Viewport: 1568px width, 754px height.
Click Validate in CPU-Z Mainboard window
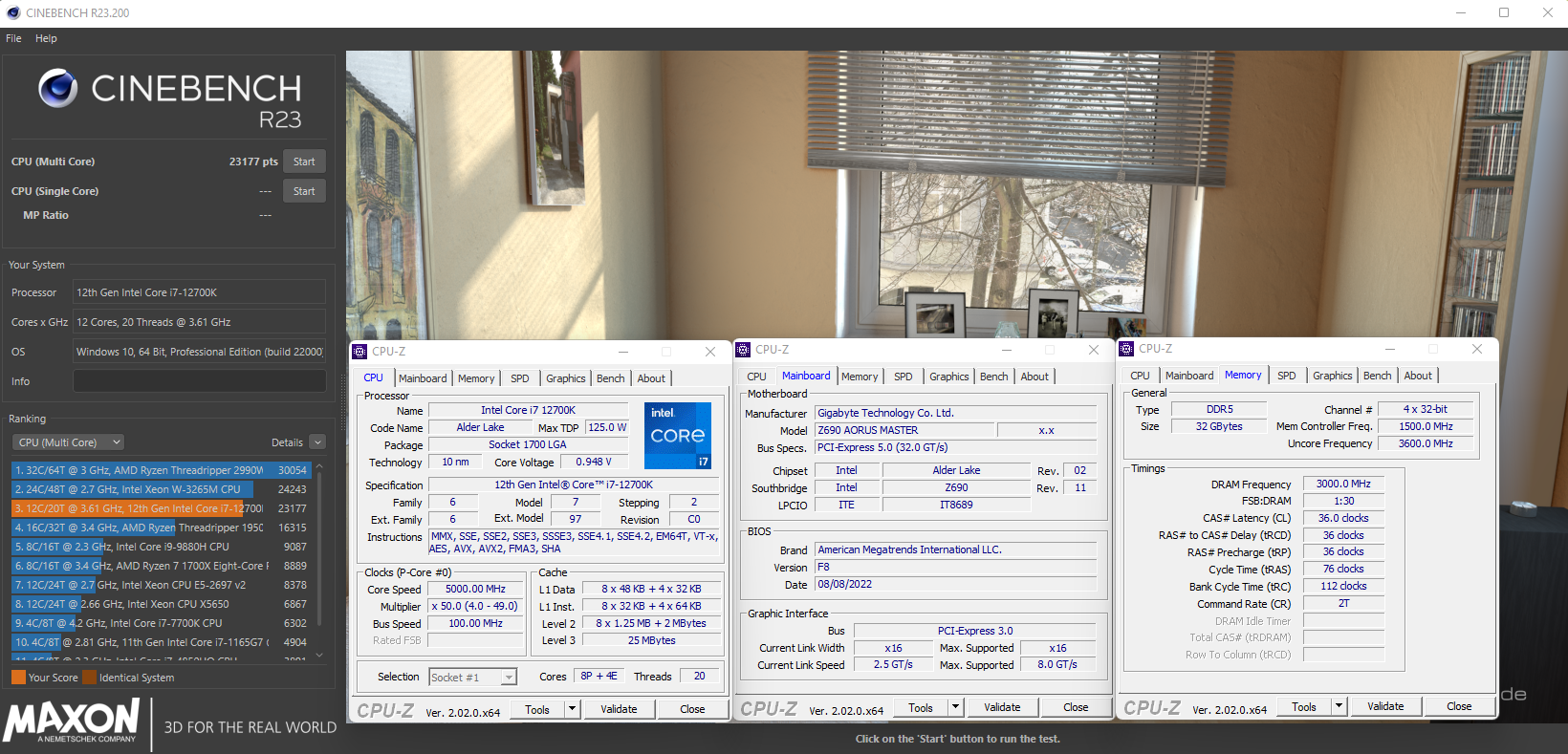pos(1002,707)
